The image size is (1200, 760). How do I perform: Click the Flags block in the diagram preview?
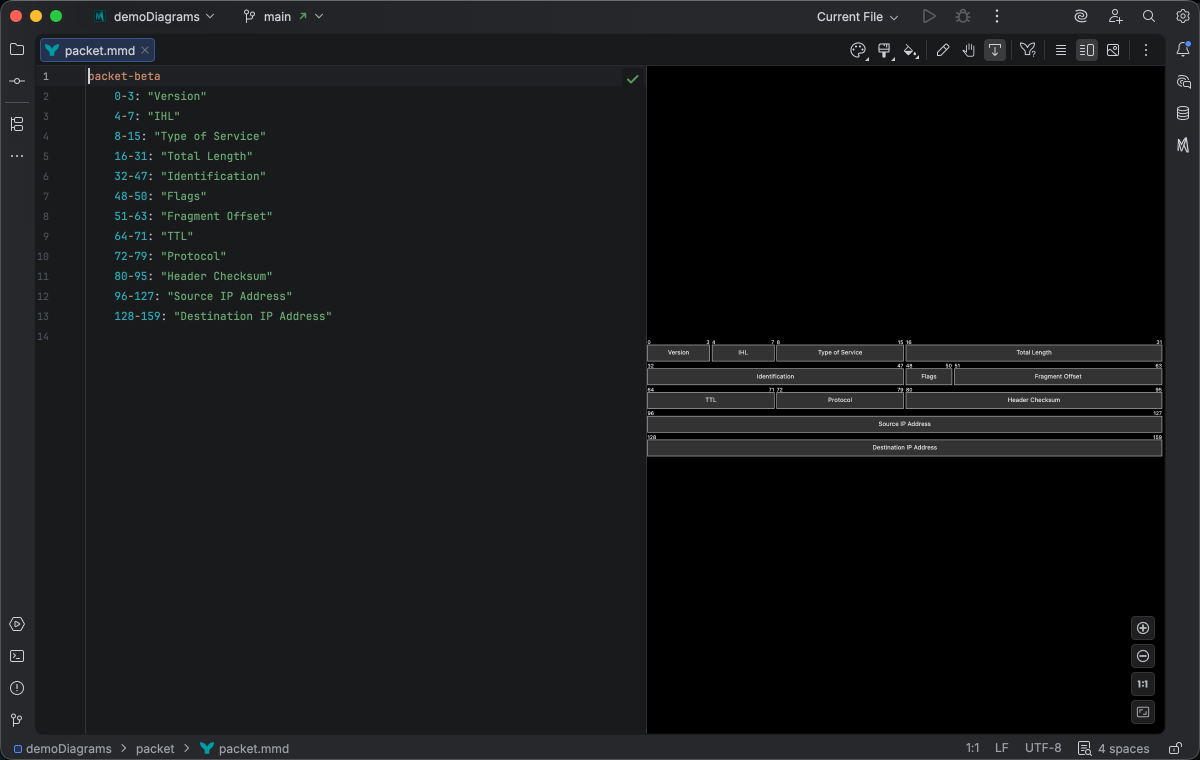click(x=929, y=376)
